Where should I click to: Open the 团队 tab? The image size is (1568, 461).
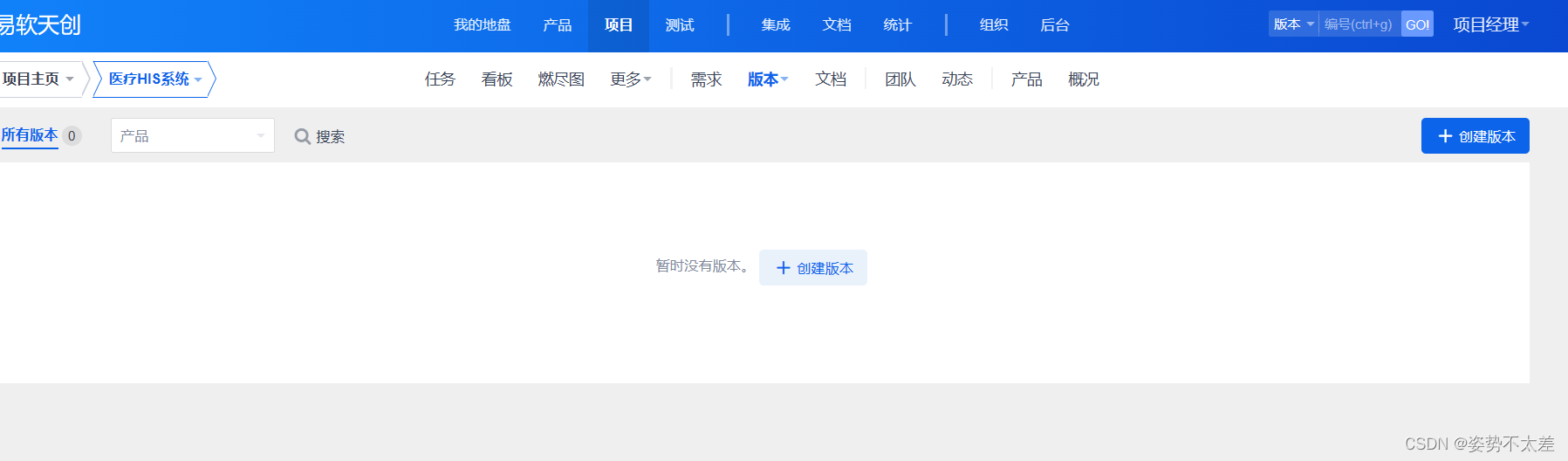(900, 79)
